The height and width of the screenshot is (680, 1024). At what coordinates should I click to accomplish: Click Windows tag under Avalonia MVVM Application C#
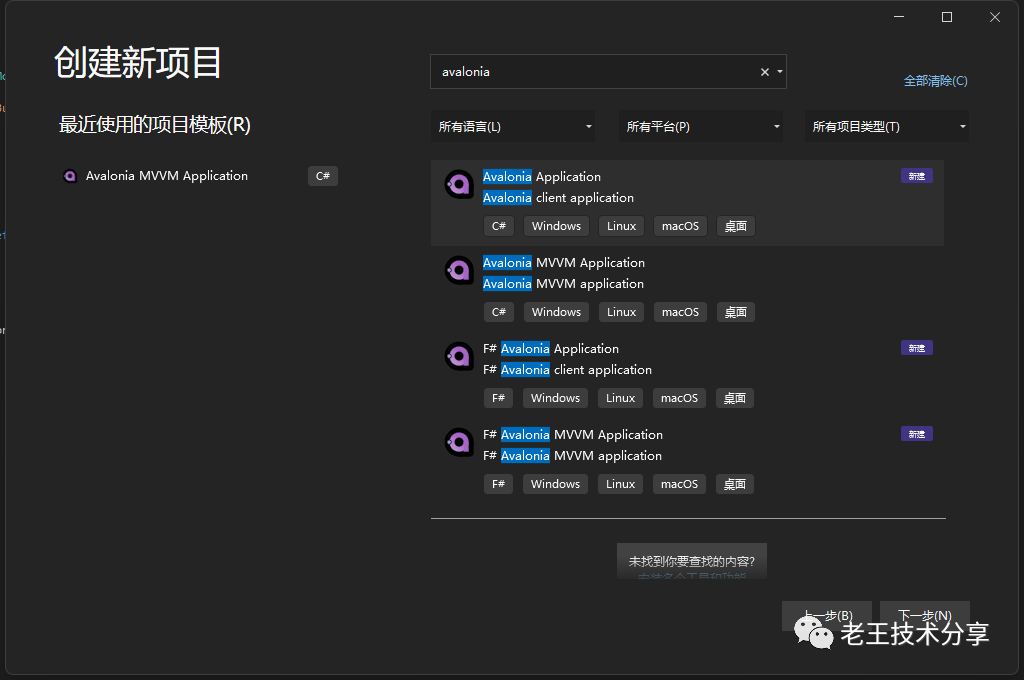(556, 312)
